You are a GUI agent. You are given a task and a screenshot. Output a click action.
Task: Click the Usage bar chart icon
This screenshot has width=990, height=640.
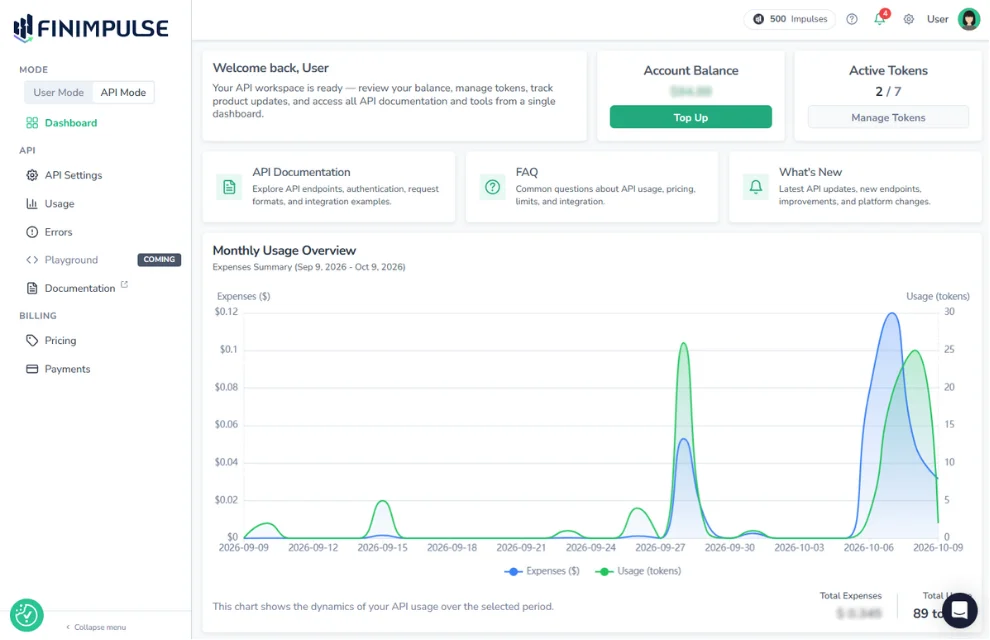coord(32,204)
